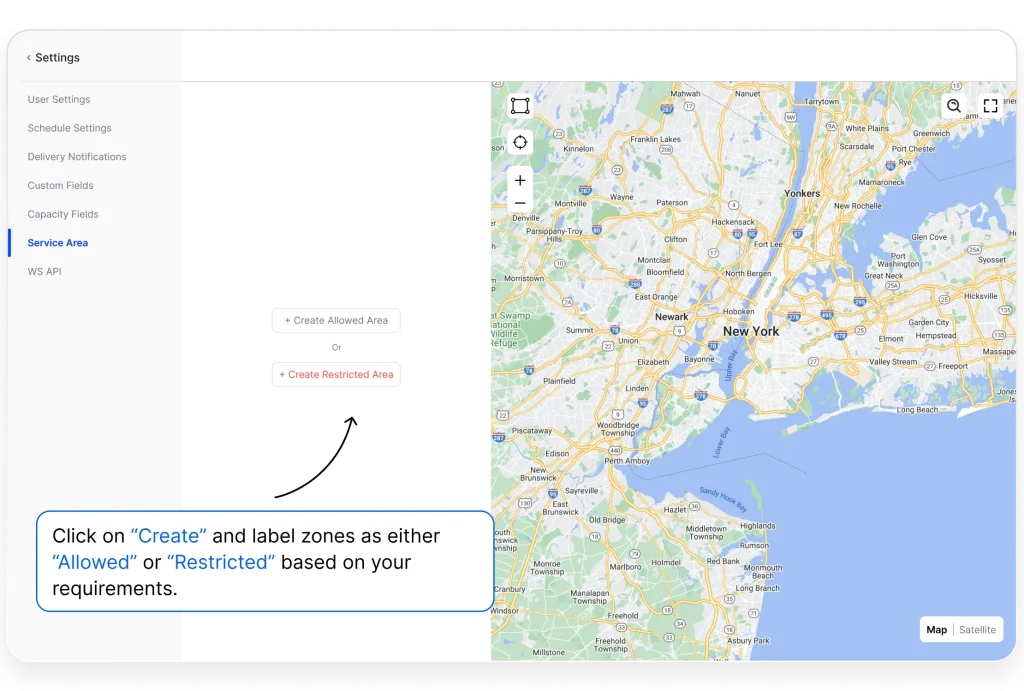Viewport: 1024px width, 691px height.
Task: Click the Yonkers label on map
Action: click(x=802, y=193)
